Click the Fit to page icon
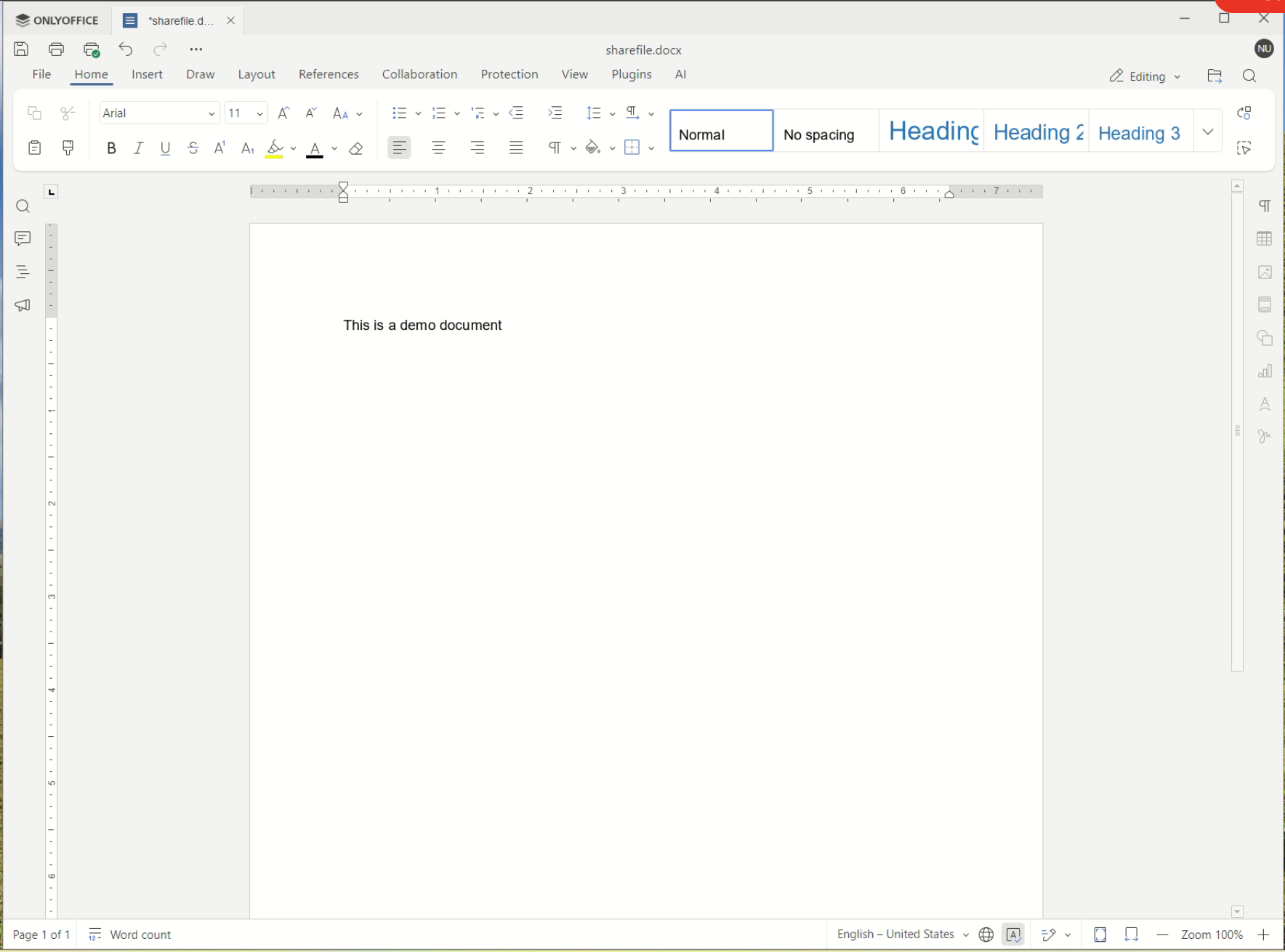1285x952 pixels. [x=1100, y=935]
